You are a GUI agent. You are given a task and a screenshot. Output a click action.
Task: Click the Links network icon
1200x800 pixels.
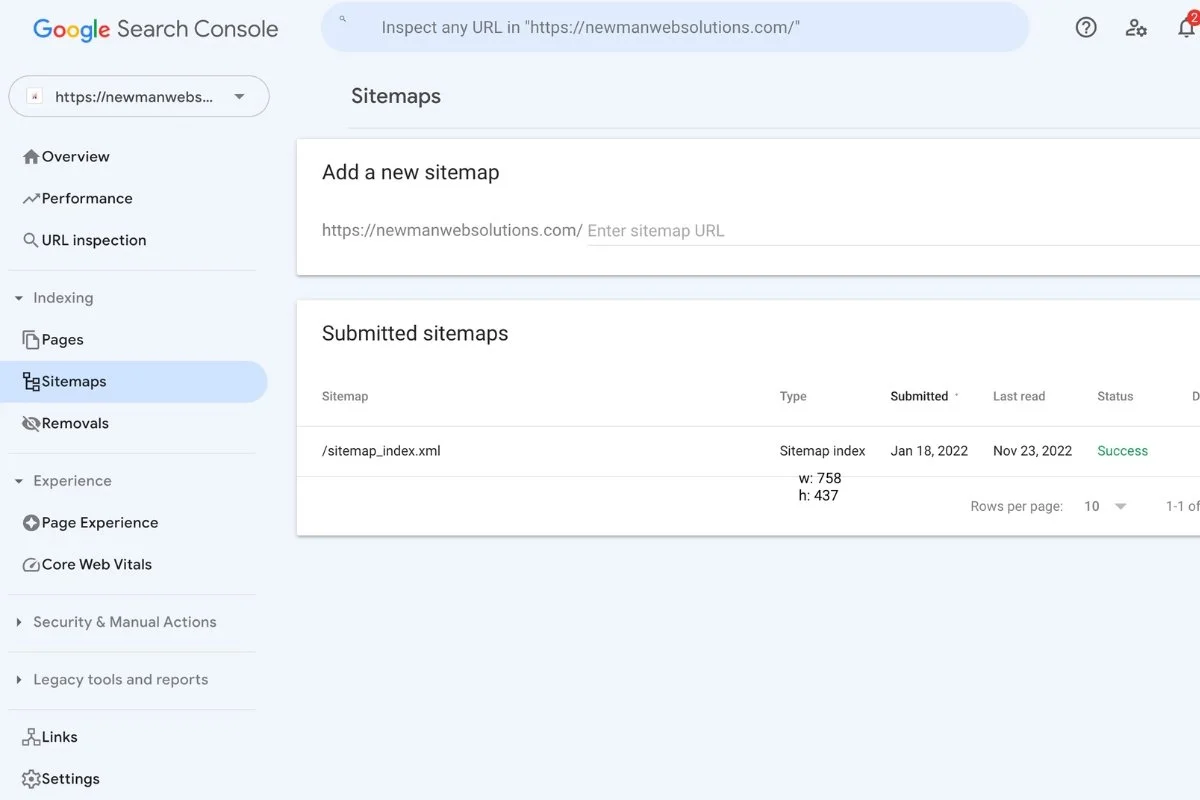31,737
